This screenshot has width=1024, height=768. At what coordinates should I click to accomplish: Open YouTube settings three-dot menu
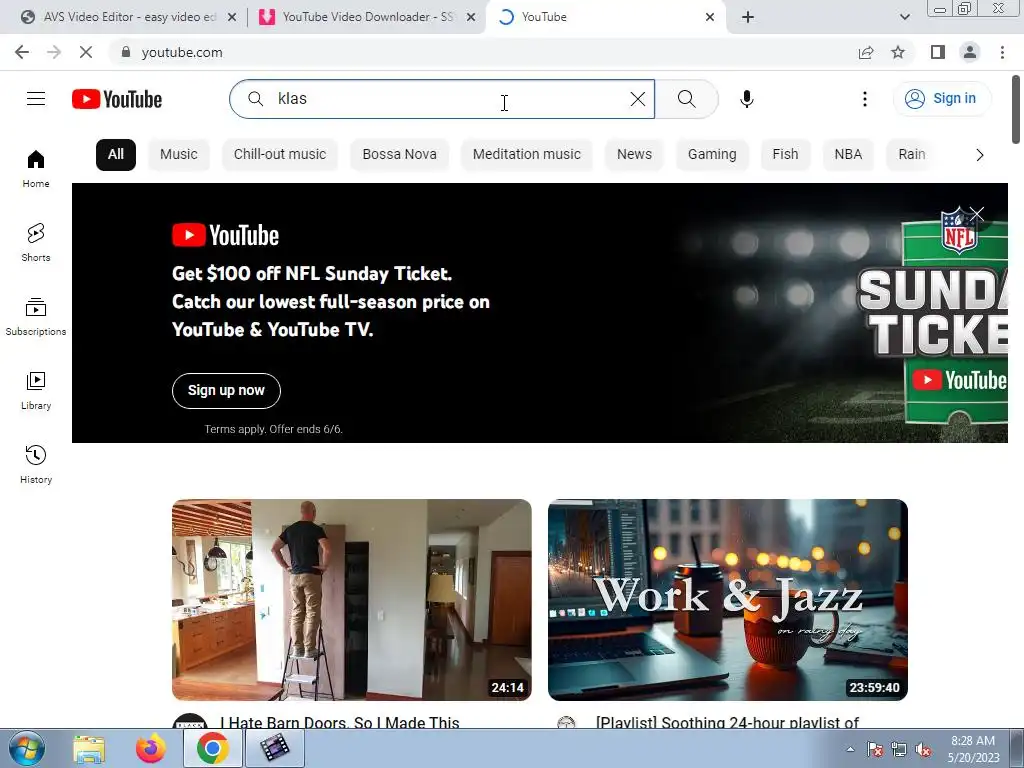[x=865, y=99]
